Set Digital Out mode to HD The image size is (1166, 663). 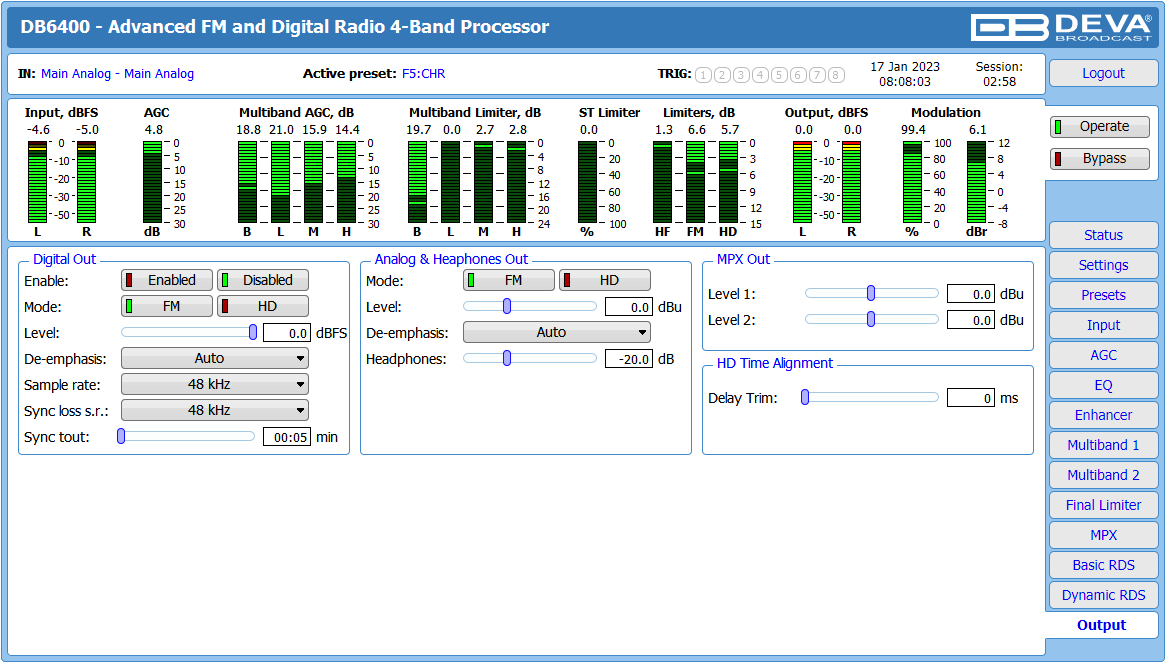(x=262, y=306)
